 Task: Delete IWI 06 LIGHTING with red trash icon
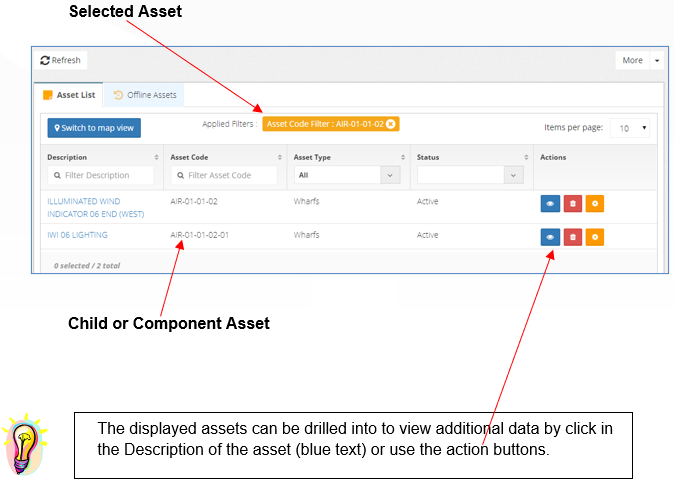pyautogui.click(x=573, y=237)
